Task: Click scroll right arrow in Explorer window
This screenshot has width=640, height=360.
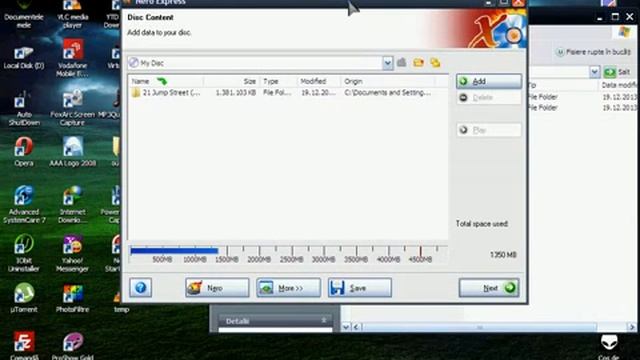Action: point(632,327)
